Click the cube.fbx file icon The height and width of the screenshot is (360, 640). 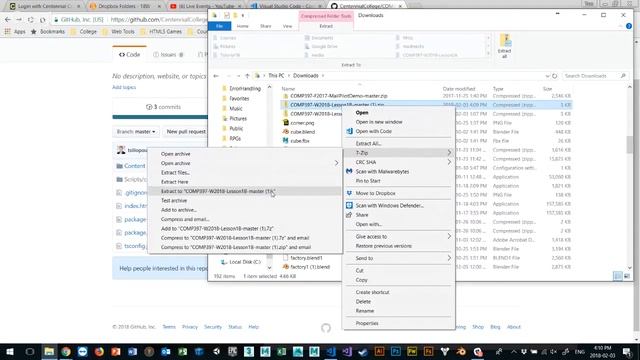286,140
